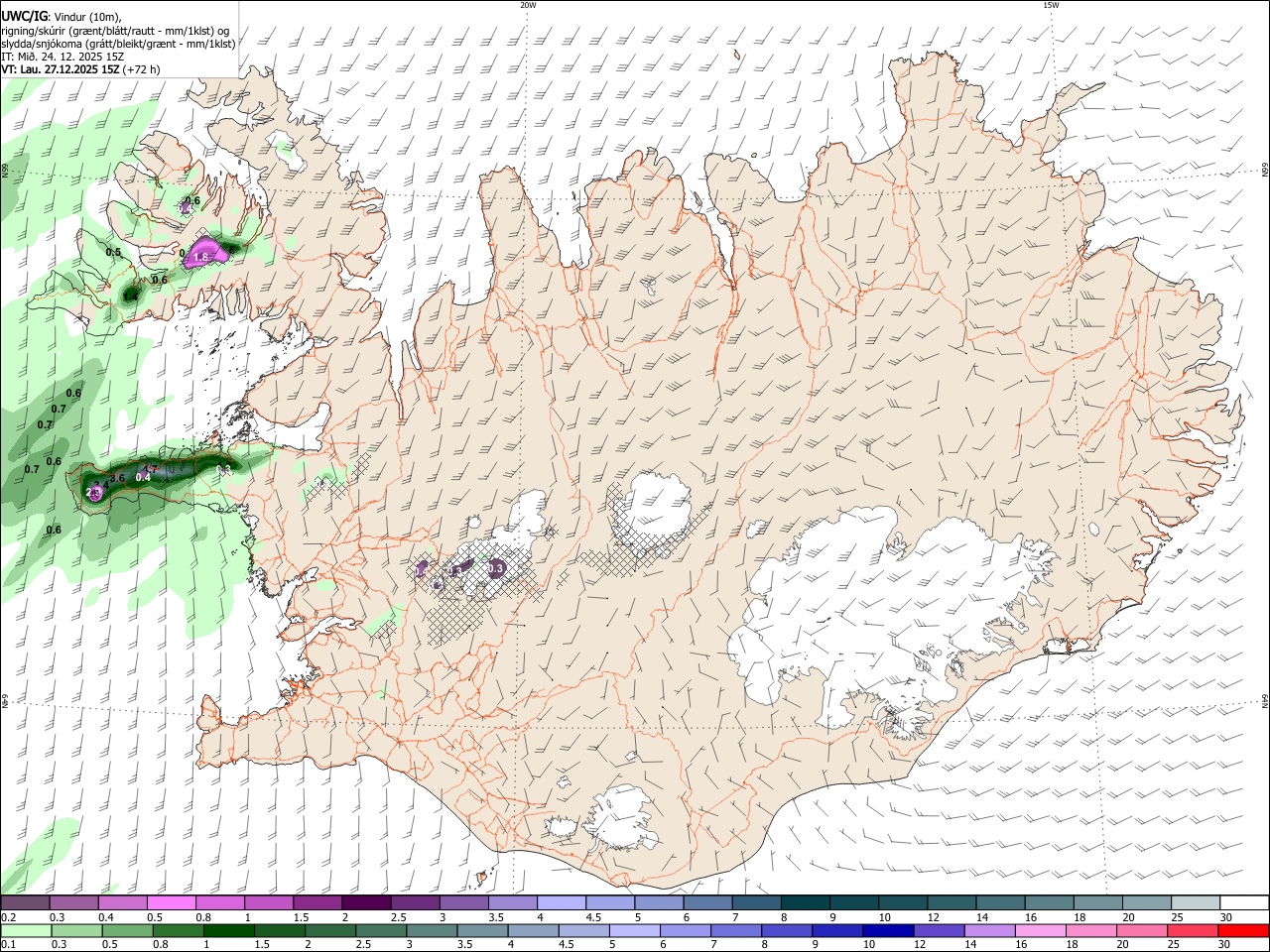The width and height of the screenshot is (1270, 952).
Task: Choose the navy blue rain swatch labelled 10
Action: (x=886, y=930)
